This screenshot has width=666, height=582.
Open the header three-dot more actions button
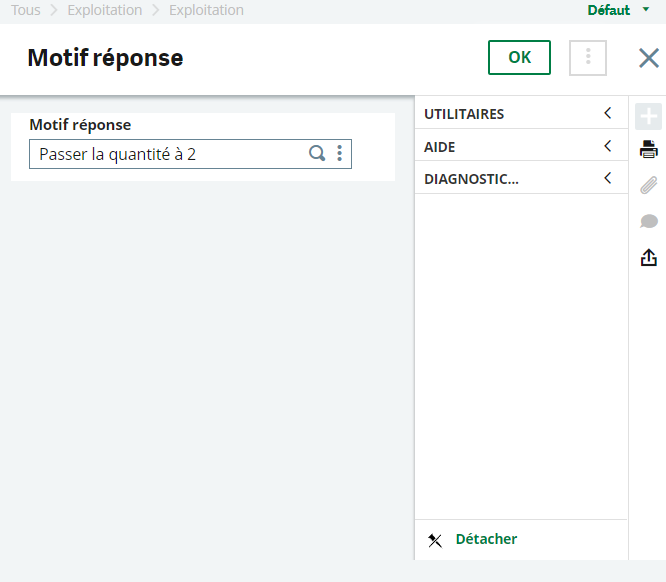pos(588,58)
